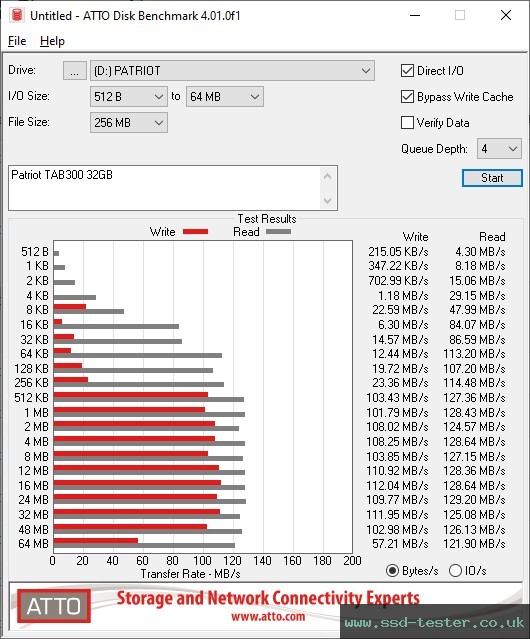The image size is (530, 639).
Task: Click the 4.30 MB/s read value
Action: point(480,252)
